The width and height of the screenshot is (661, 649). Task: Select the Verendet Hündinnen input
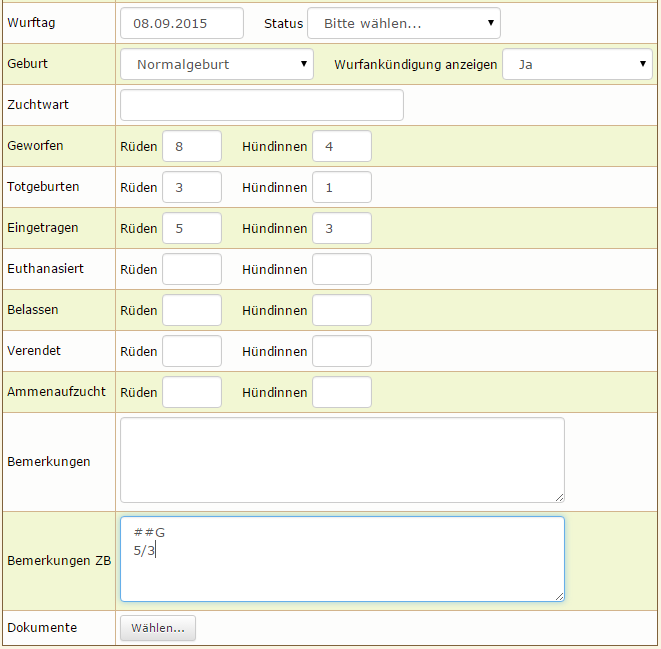click(341, 351)
